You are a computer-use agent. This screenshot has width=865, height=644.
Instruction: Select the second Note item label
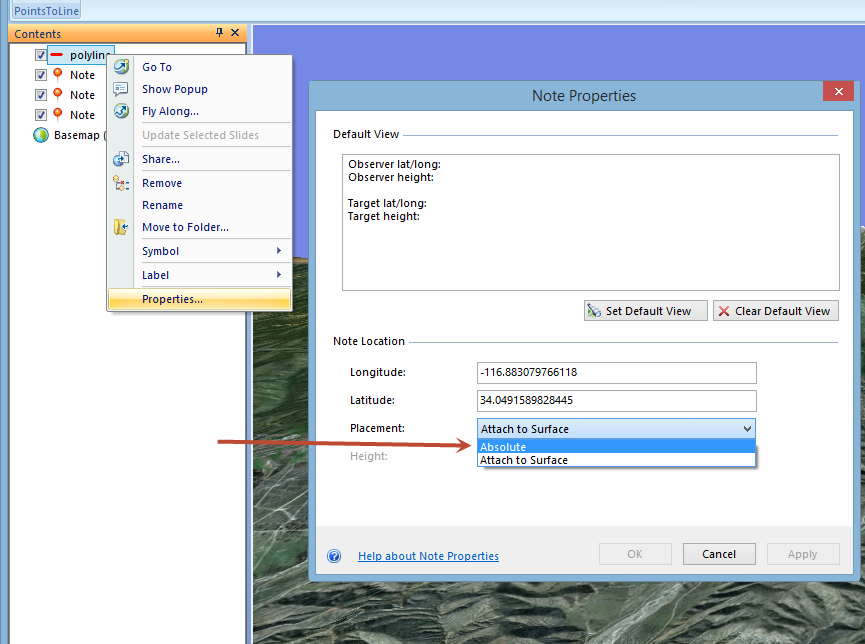click(82, 95)
